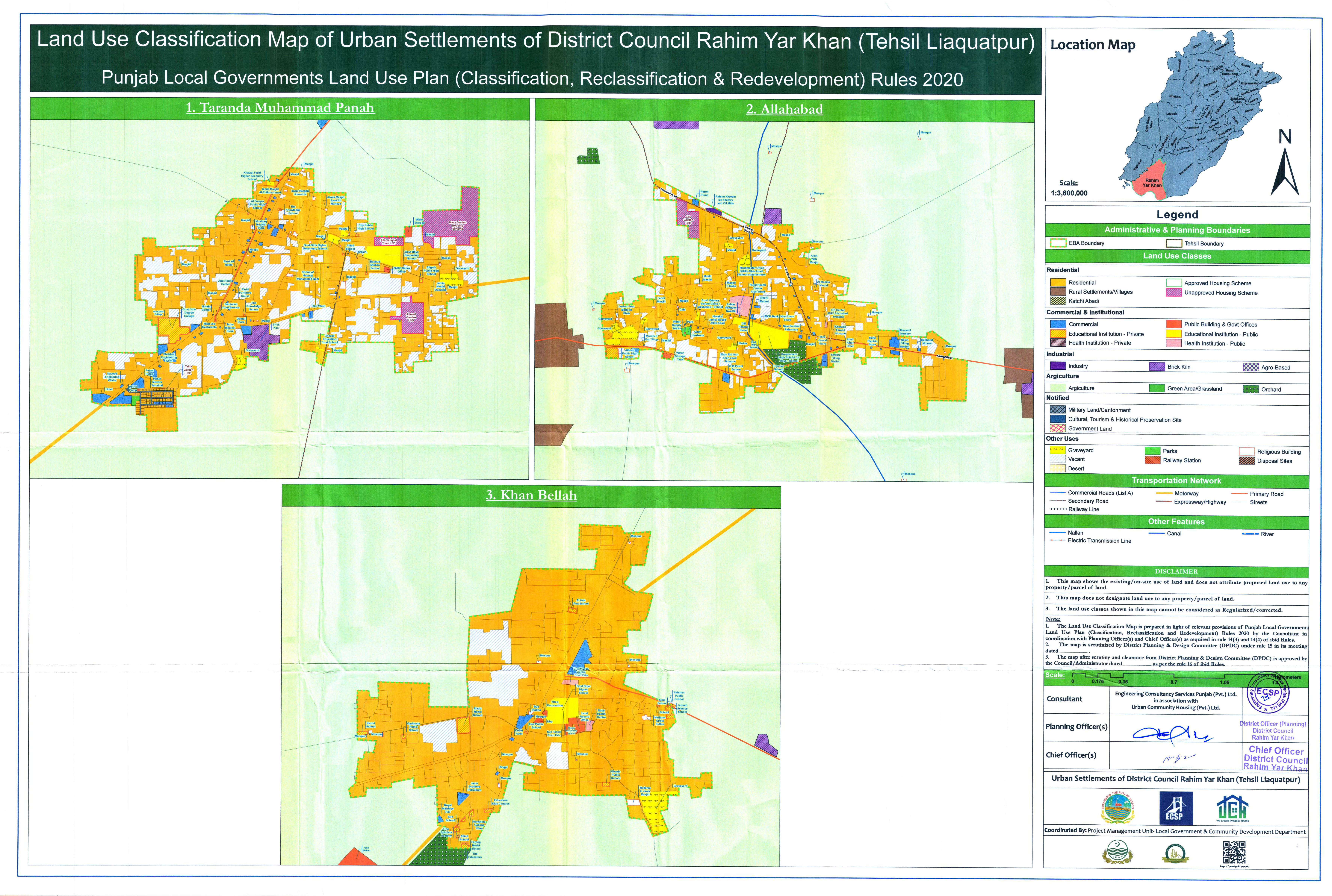Select the Brick Kiln legend swatch
This screenshot has width=1332, height=896.
(1157, 366)
